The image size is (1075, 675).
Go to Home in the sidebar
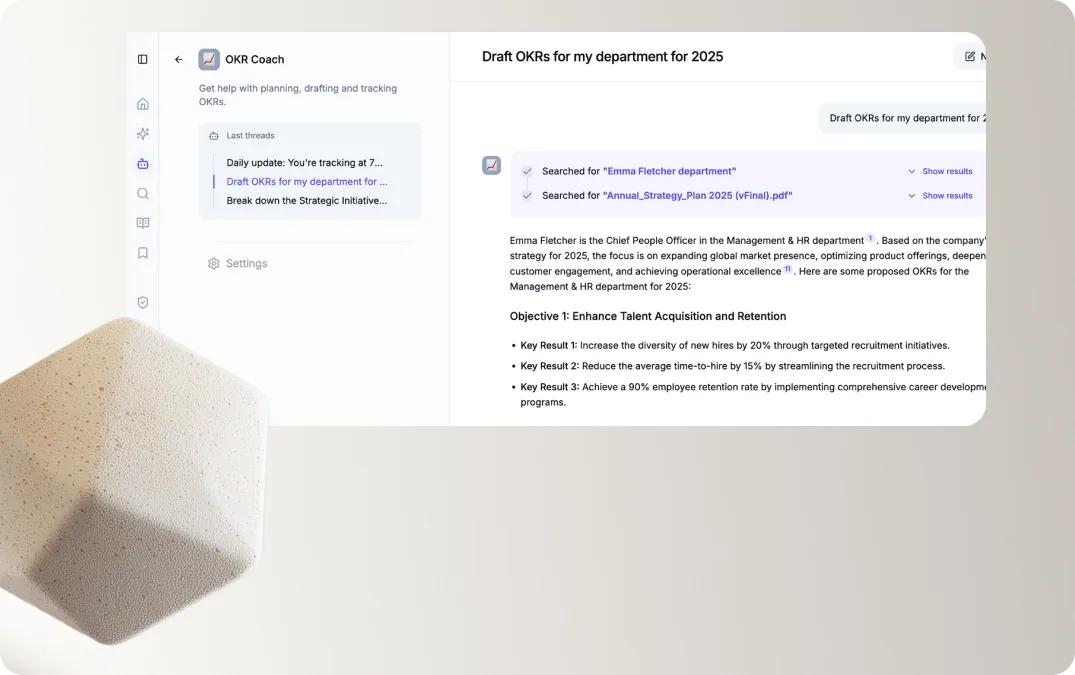click(x=143, y=104)
